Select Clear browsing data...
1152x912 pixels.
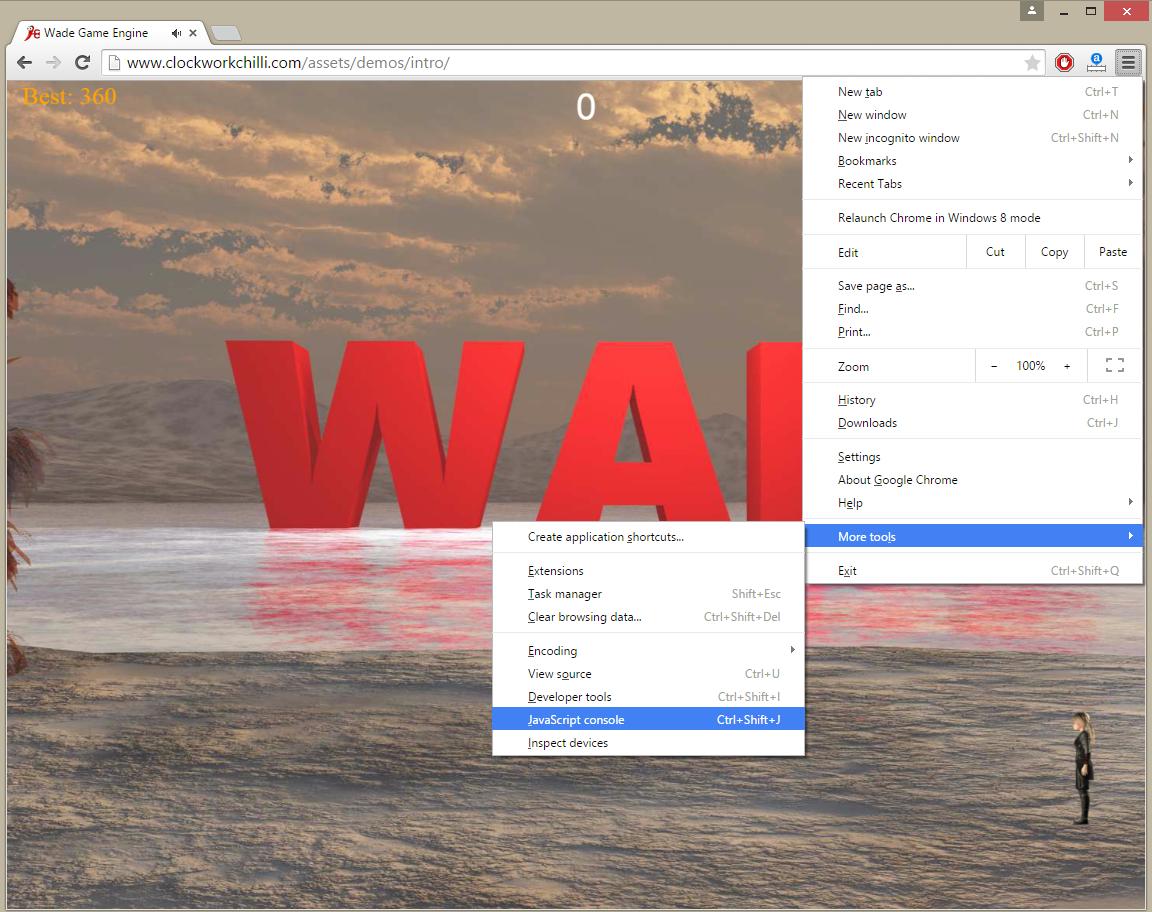tap(648, 617)
